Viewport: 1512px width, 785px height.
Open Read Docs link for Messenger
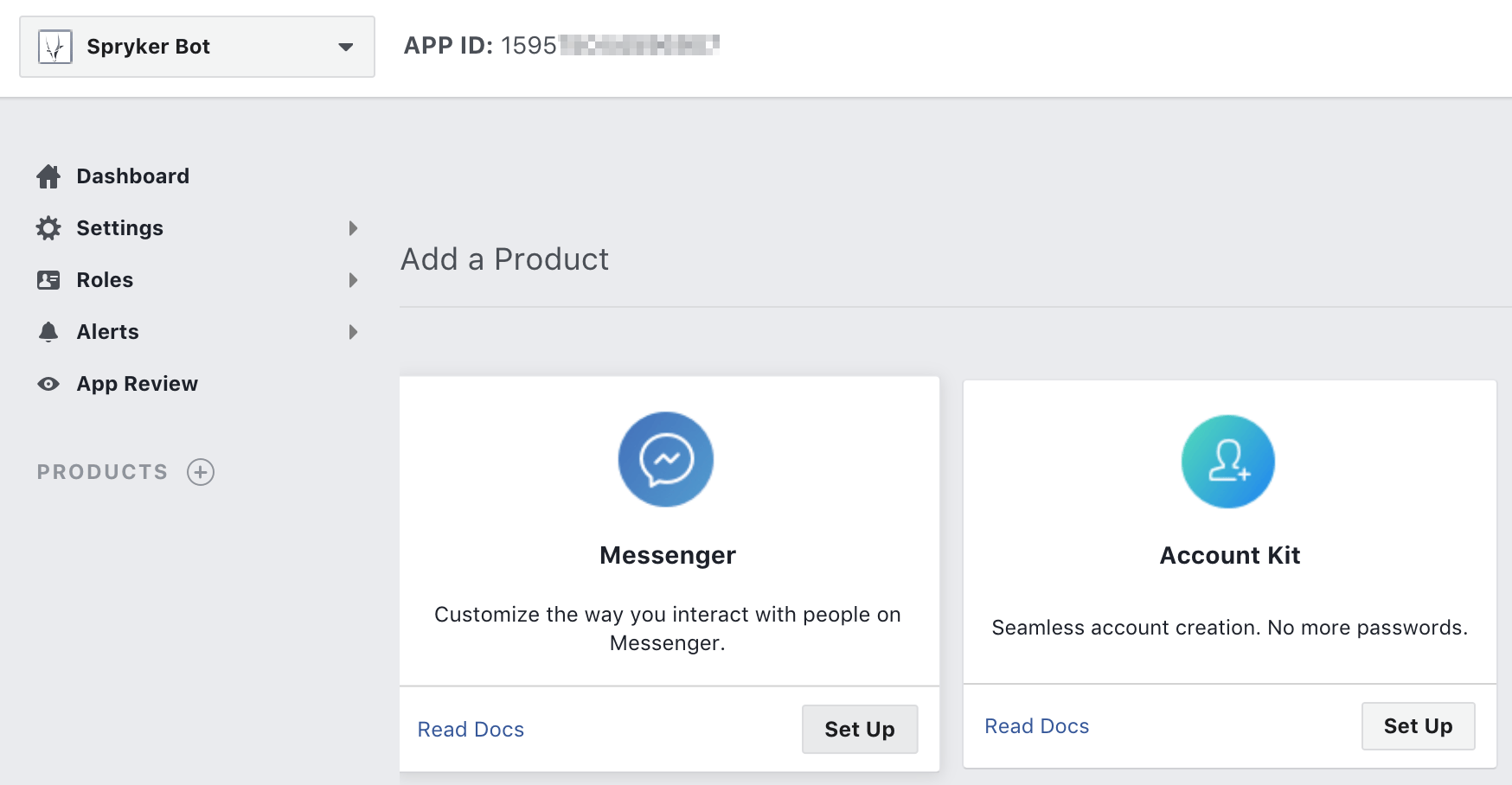(x=471, y=730)
